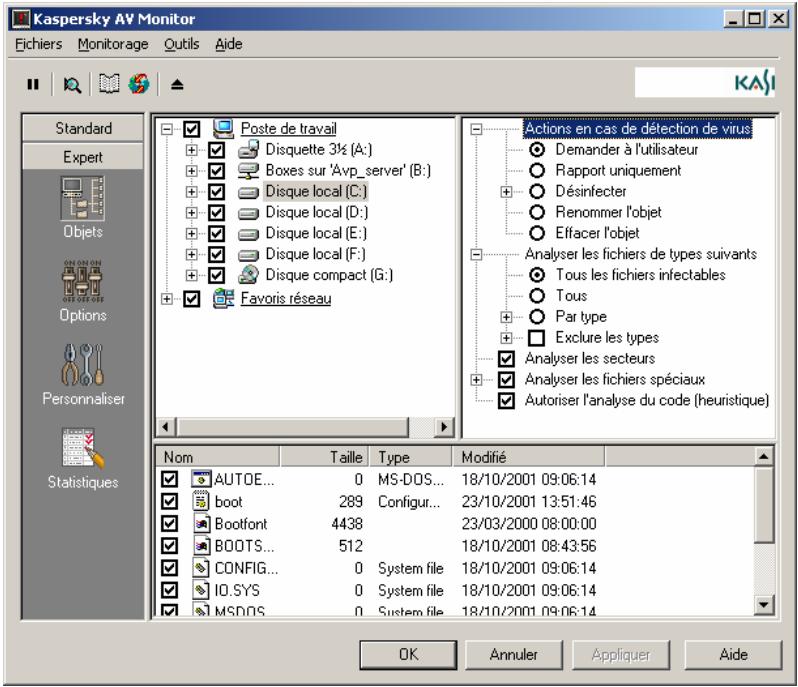Click the drive icon for Disque local (F:)
Viewport: 798px width, 687px height.
click(x=248, y=254)
